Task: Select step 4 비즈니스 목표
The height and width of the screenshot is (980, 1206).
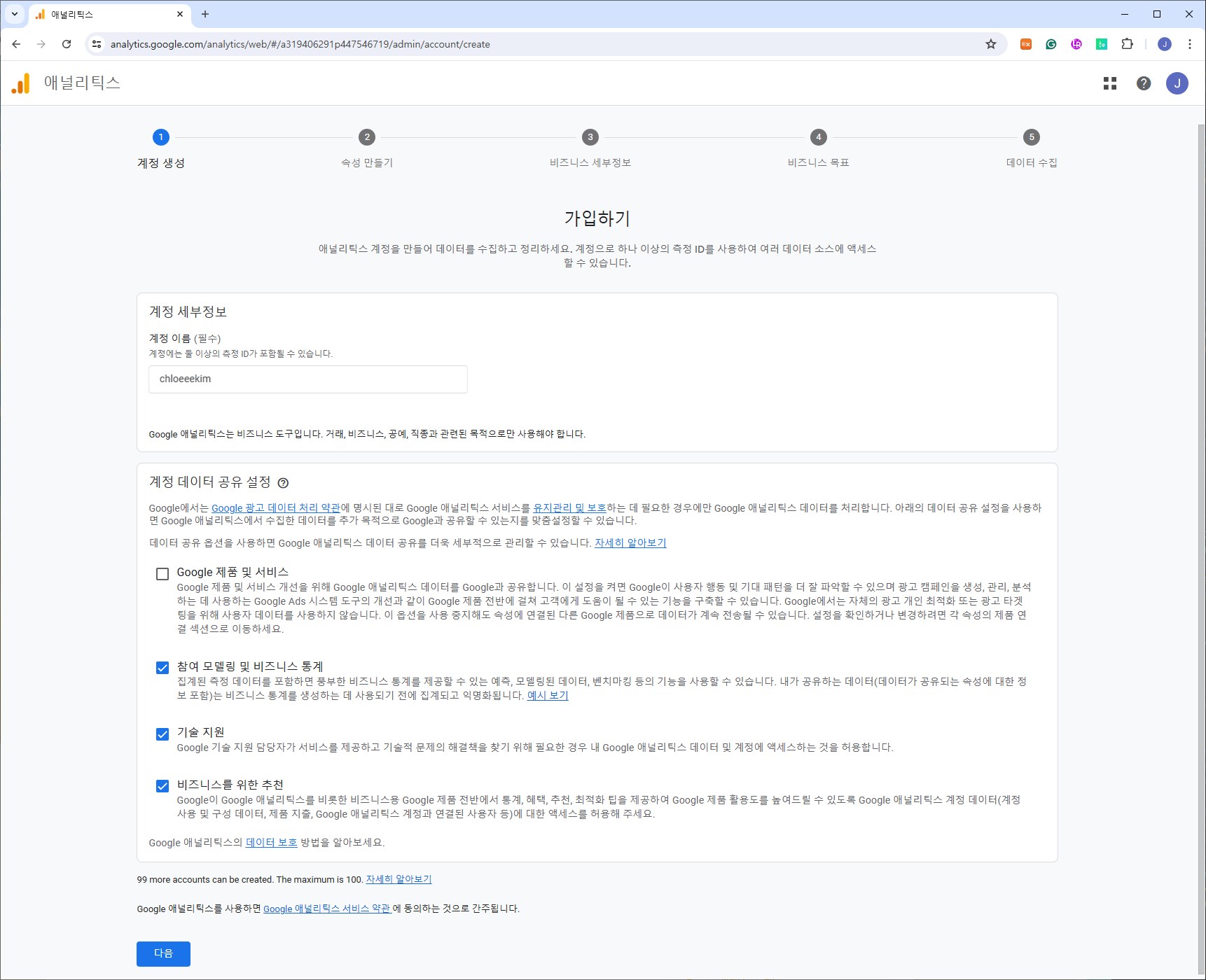Action: pyautogui.click(x=819, y=149)
